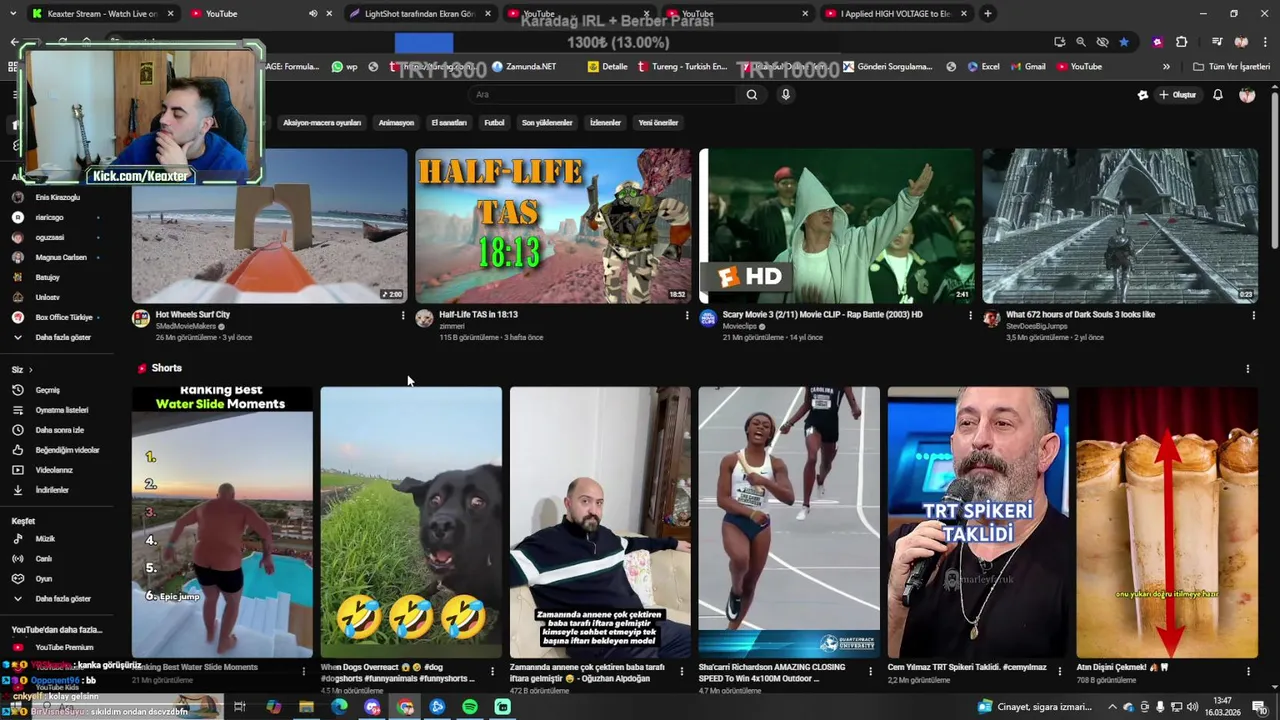Open Spotify from the Windows taskbar
This screenshot has width=1280, height=720.
tap(470, 707)
